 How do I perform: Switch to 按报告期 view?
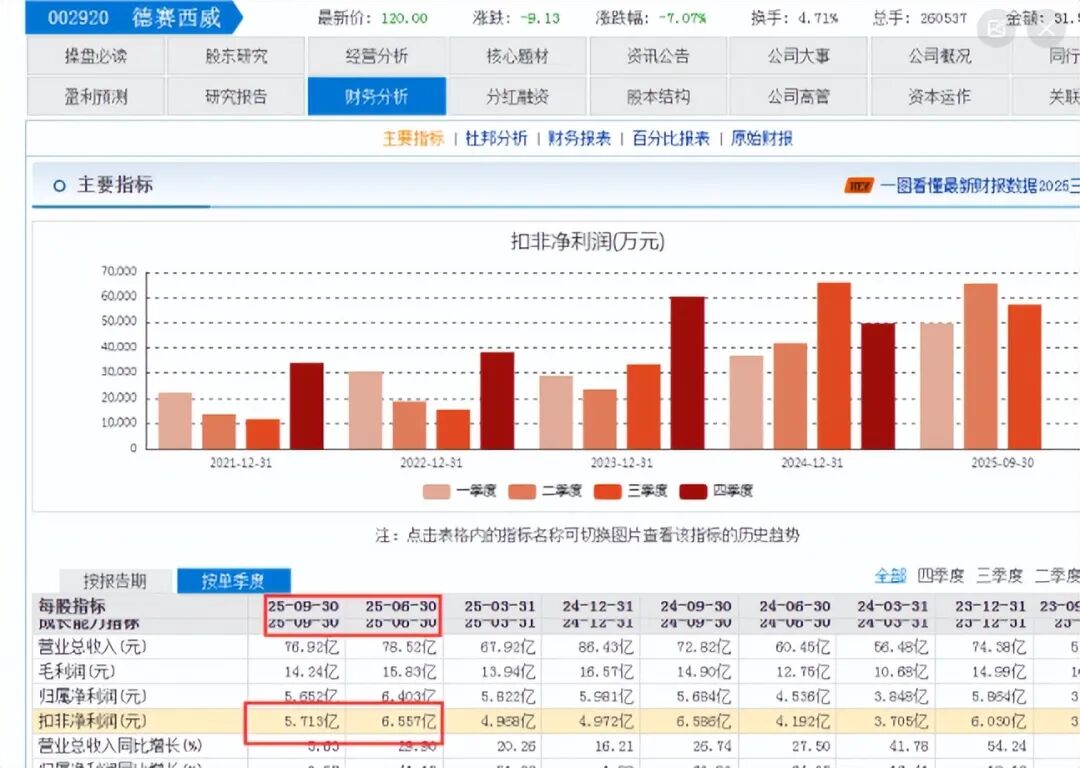[x=114, y=581]
